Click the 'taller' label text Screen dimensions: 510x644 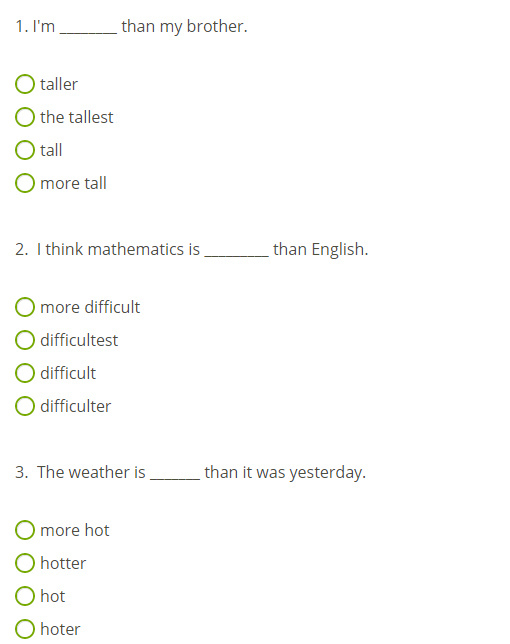(59, 84)
